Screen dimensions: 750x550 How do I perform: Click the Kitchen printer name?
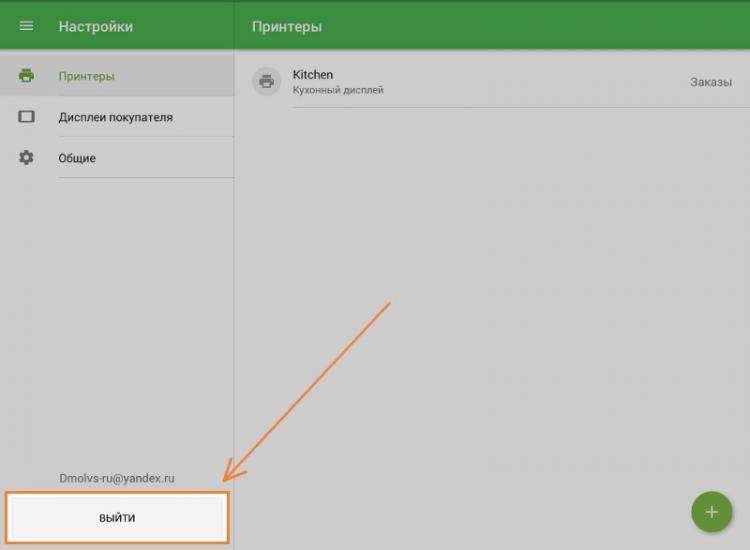pyautogui.click(x=313, y=75)
